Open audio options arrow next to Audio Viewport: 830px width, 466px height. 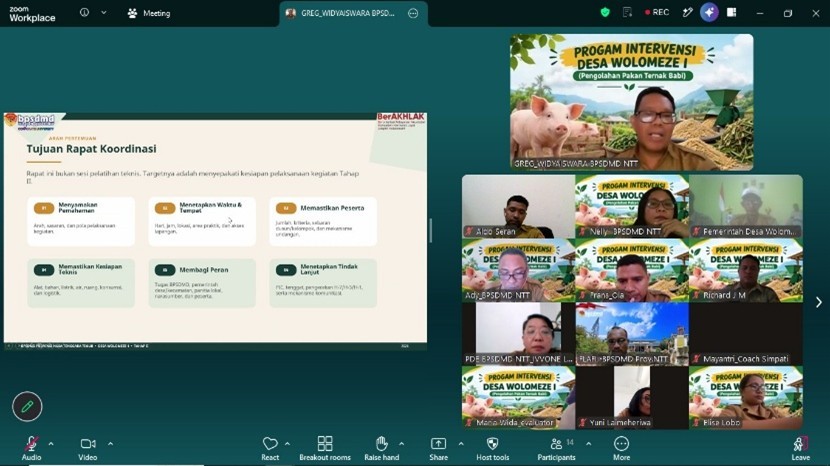point(51,444)
